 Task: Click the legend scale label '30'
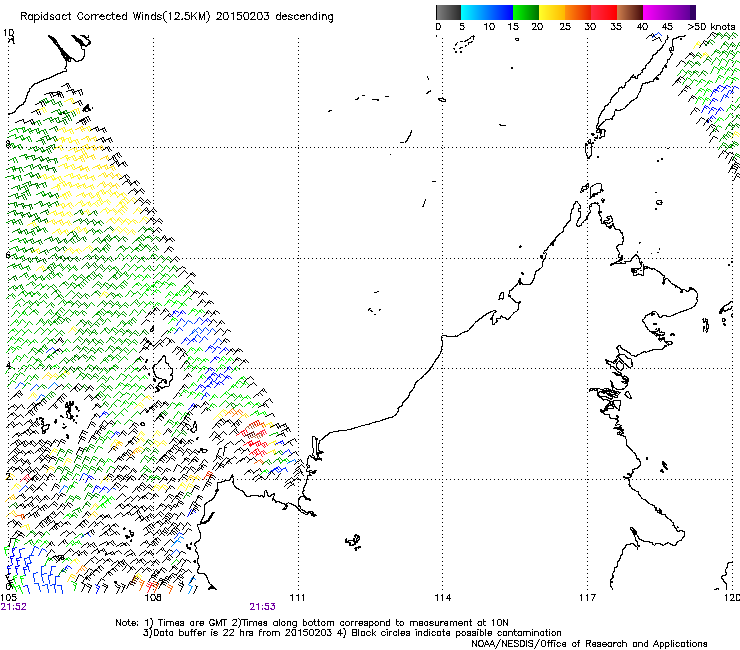(590, 26)
